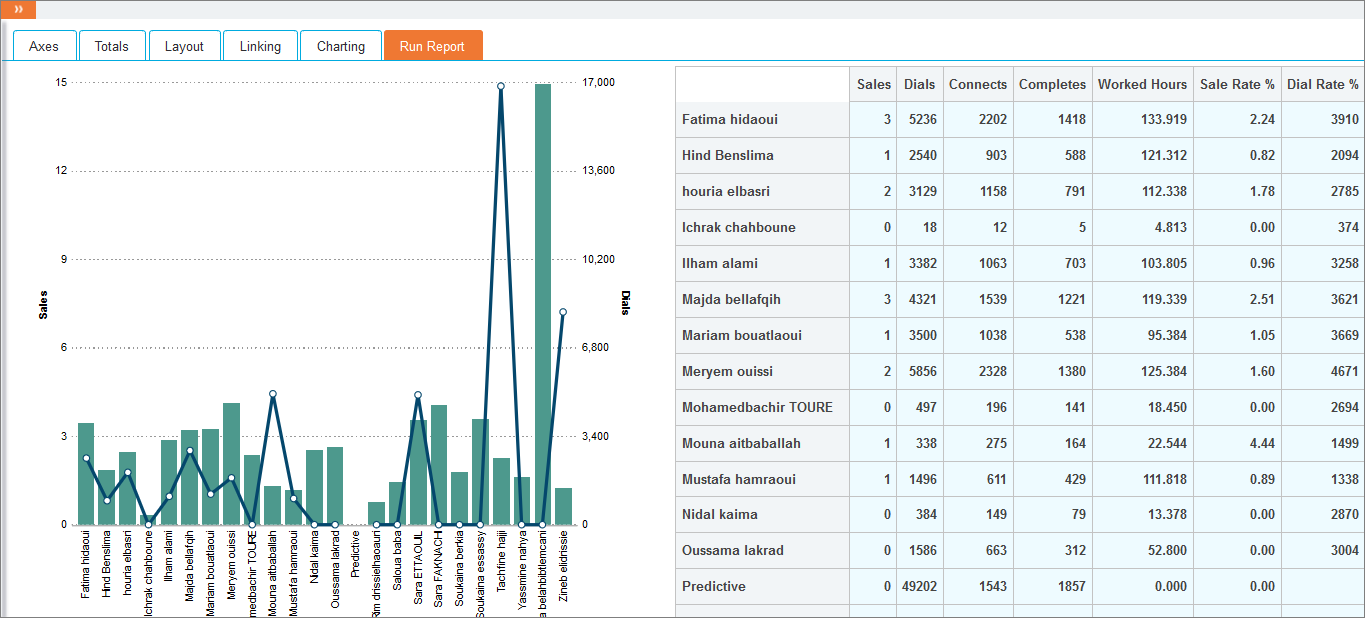Select Hind Benslima row header in table
Viewport: 1365px width, 618px height.
[763, 156]
